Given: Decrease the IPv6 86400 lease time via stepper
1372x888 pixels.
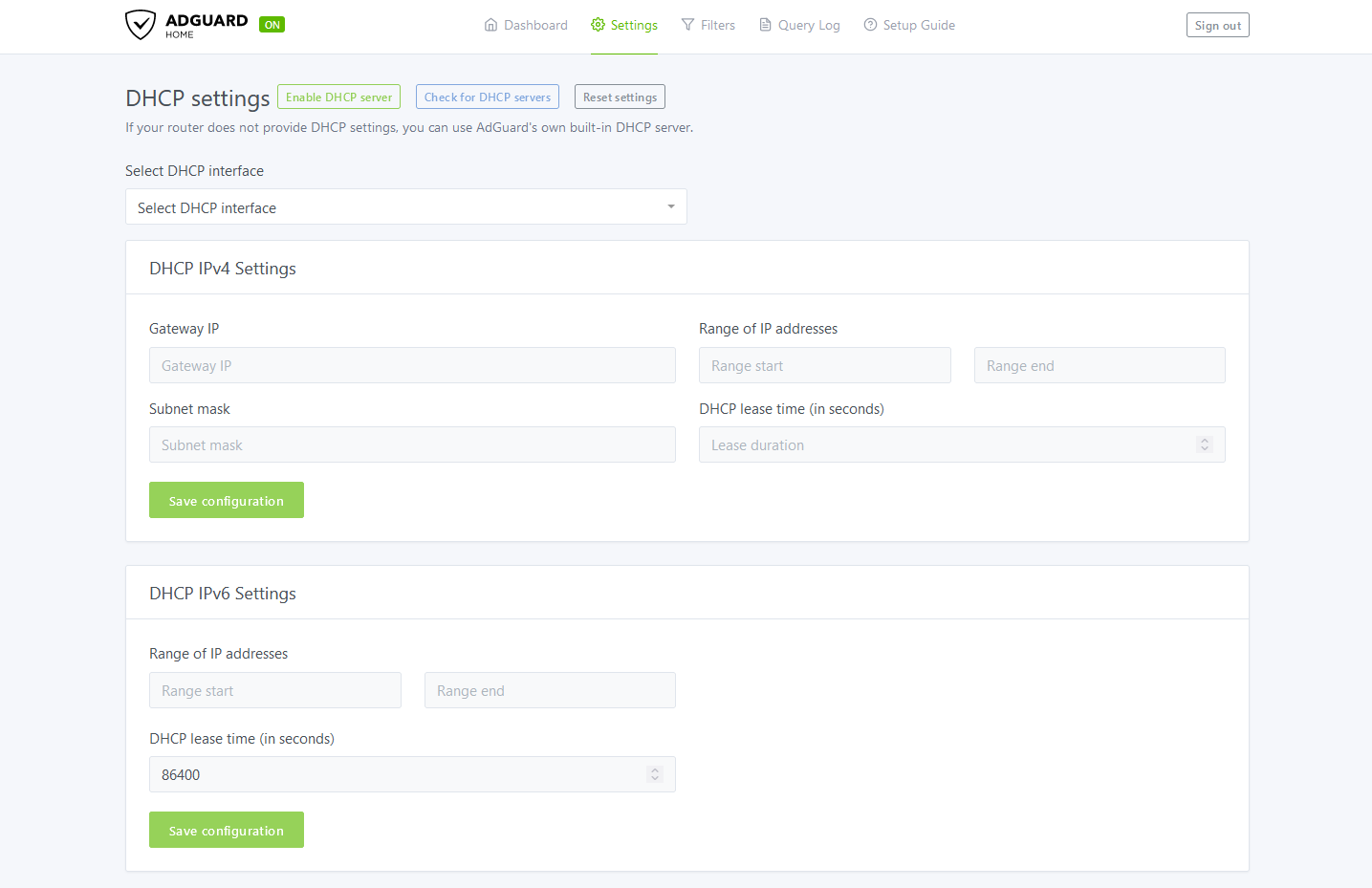Looking at the screenshot, I should (656, 778).
